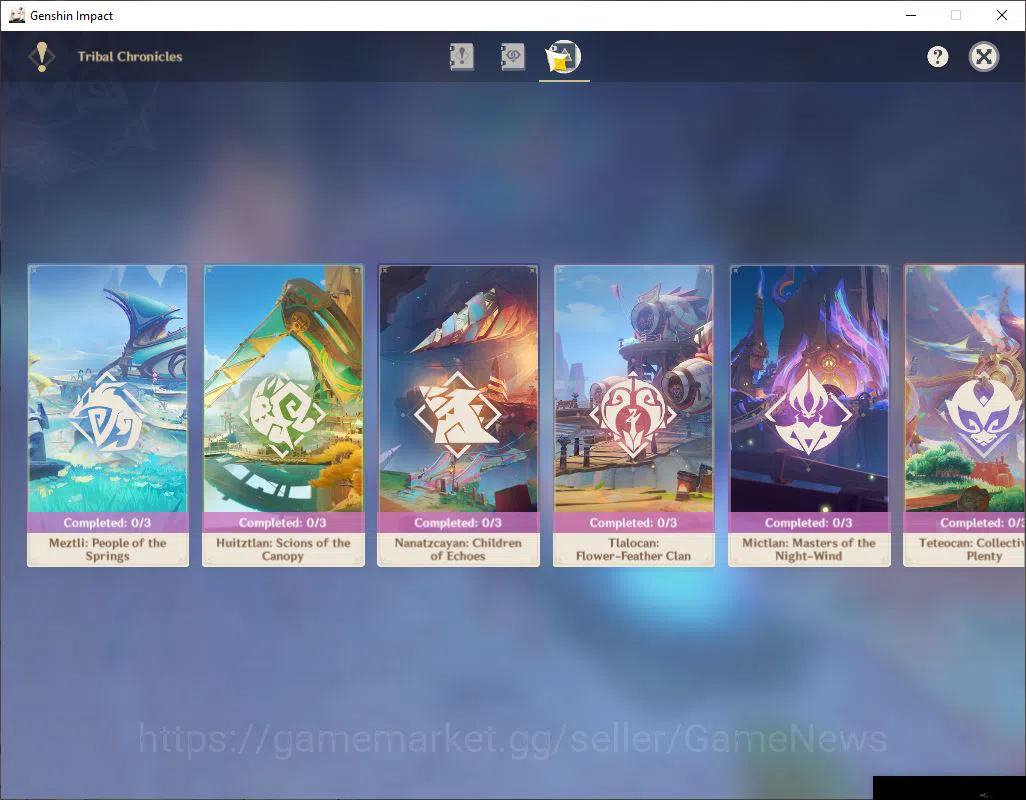Switch to the second quest tab with eye icon
The image size is (1026, 800).
point(512,57)
